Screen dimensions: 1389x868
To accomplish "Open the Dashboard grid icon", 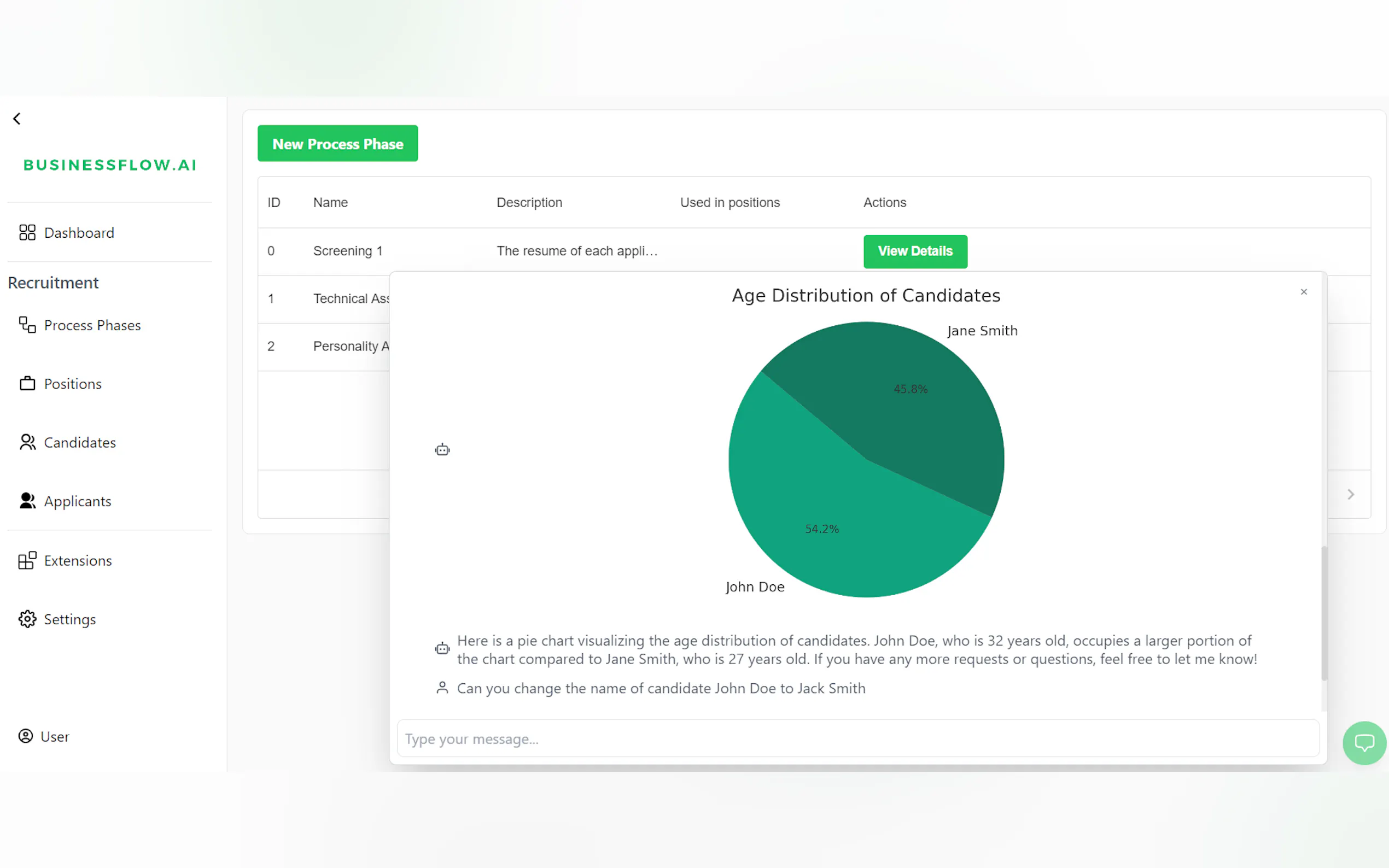I will (27, 232).
